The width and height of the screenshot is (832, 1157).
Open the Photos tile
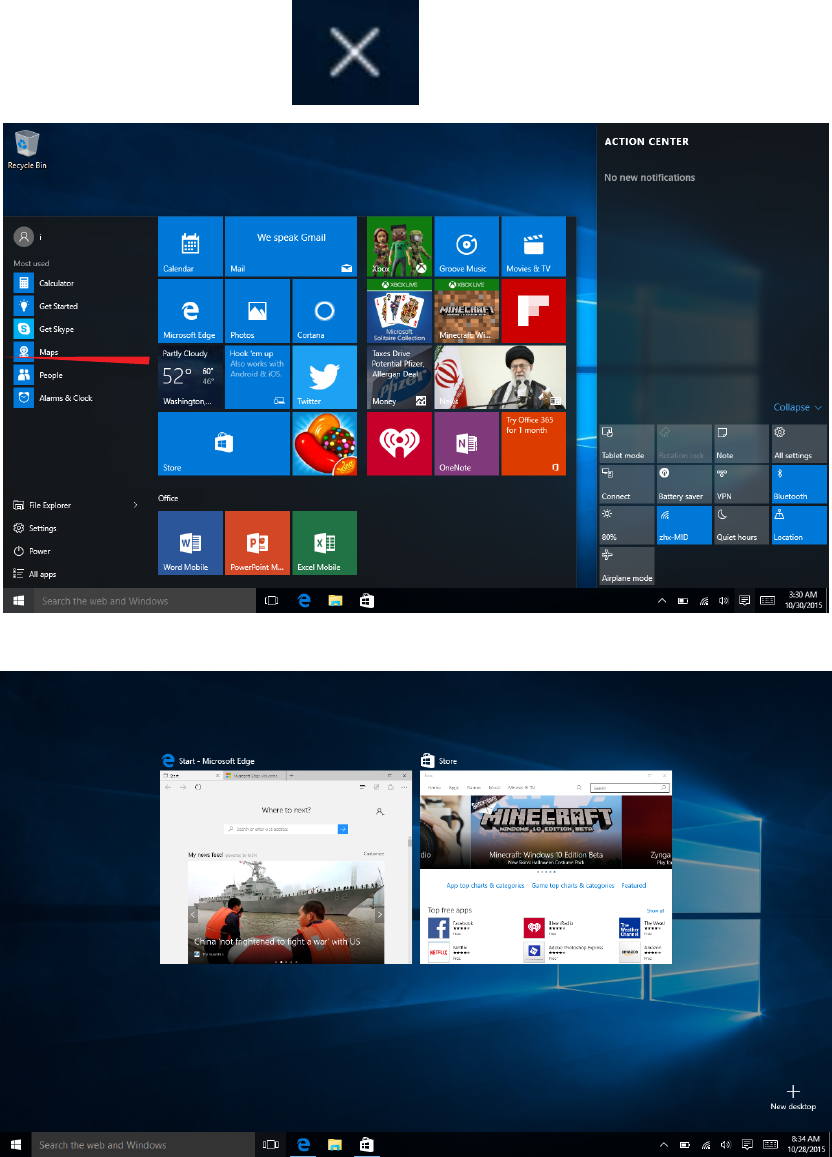(x=257, y=311)
